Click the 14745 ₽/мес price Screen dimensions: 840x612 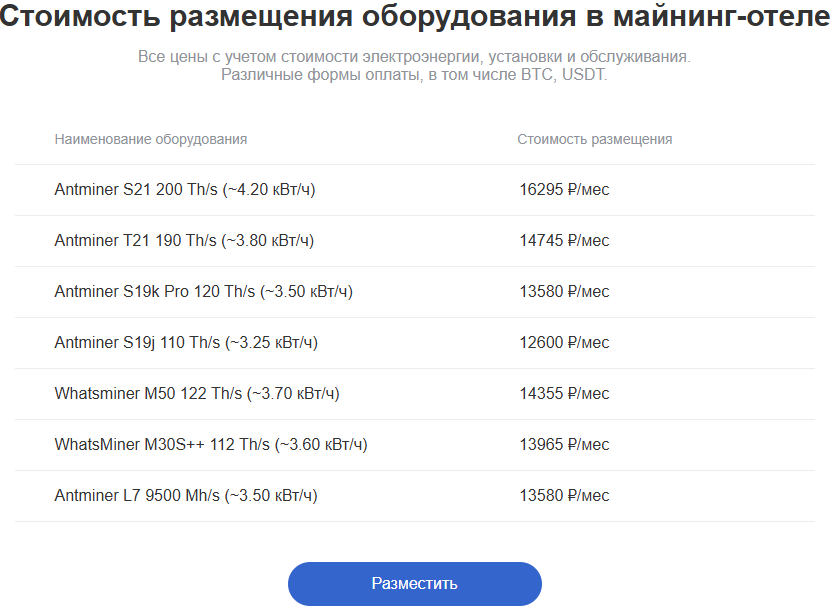(564, 241)
